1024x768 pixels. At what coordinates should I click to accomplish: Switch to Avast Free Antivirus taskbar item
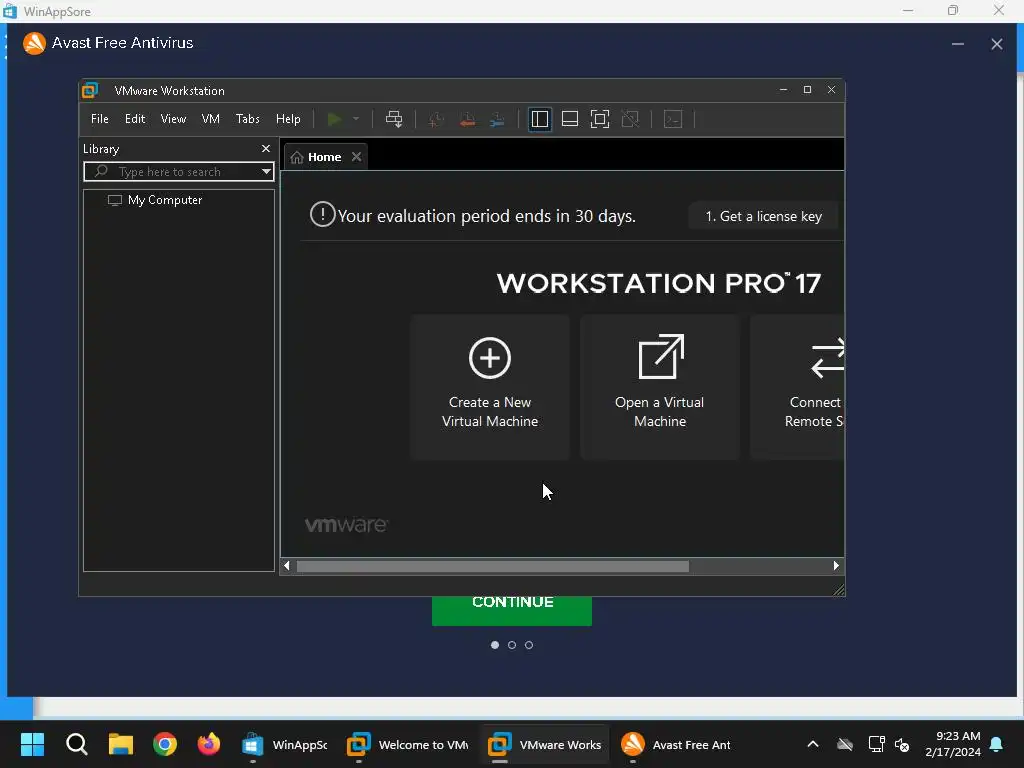tap(675, 744)
